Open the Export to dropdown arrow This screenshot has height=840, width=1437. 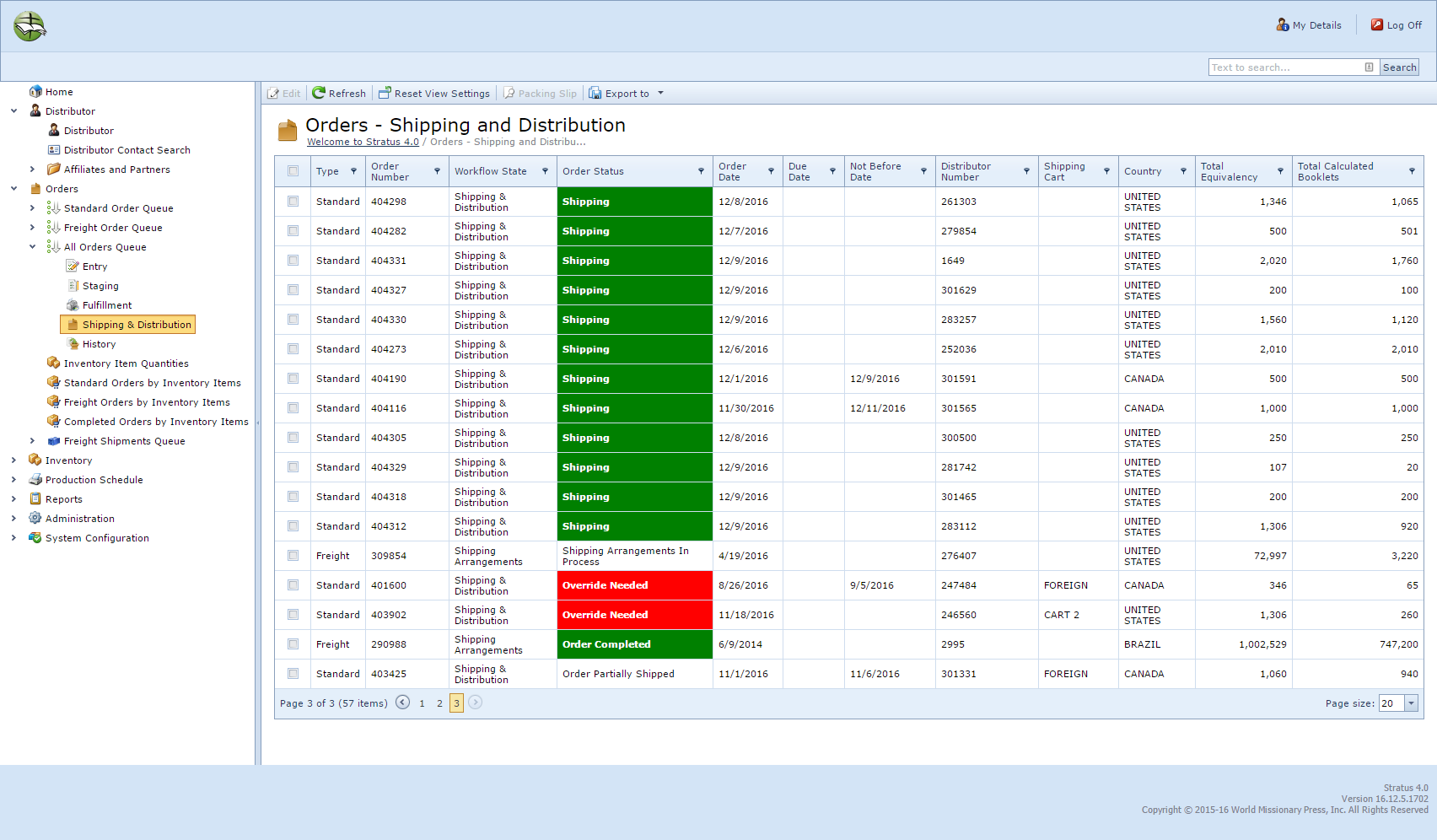661,93
